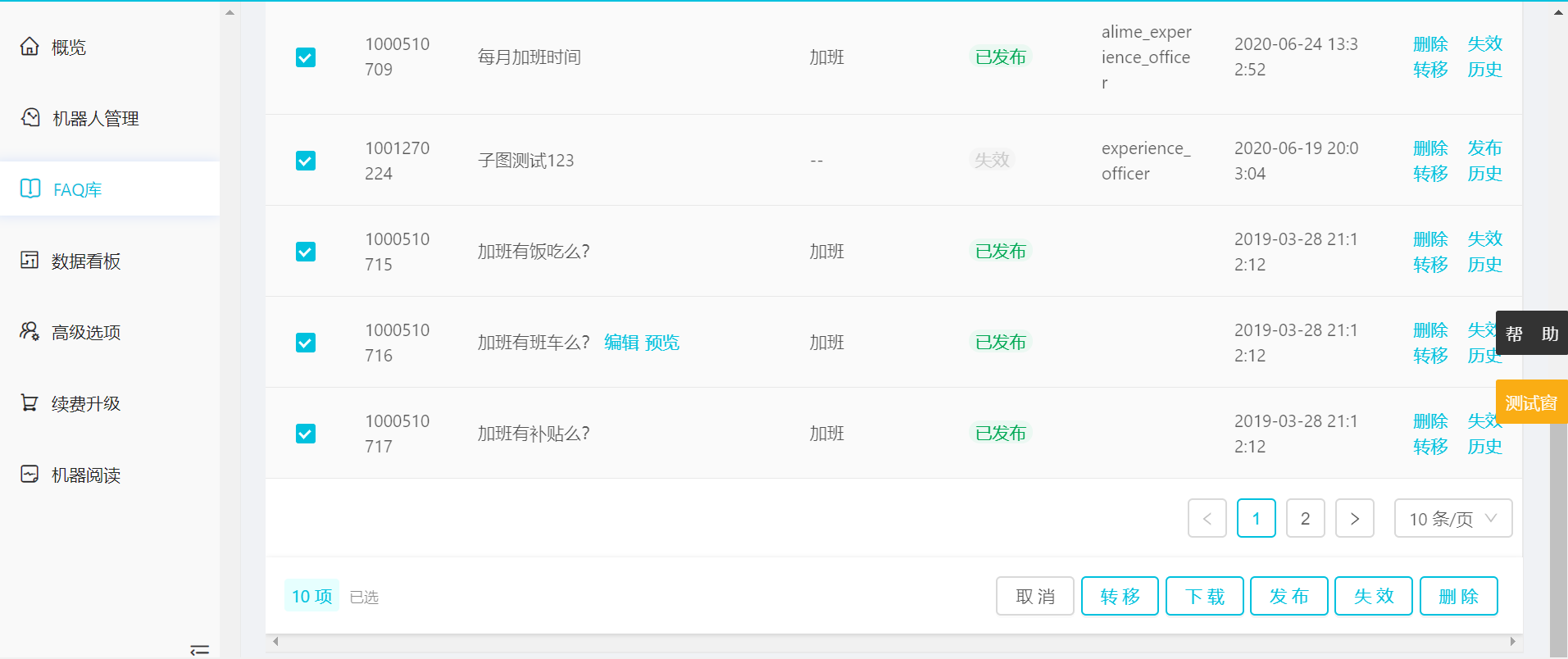The image size is (1568, 659).
Task: Click the 高级选项 user settings icon
Action: click(x=30, y=332)
